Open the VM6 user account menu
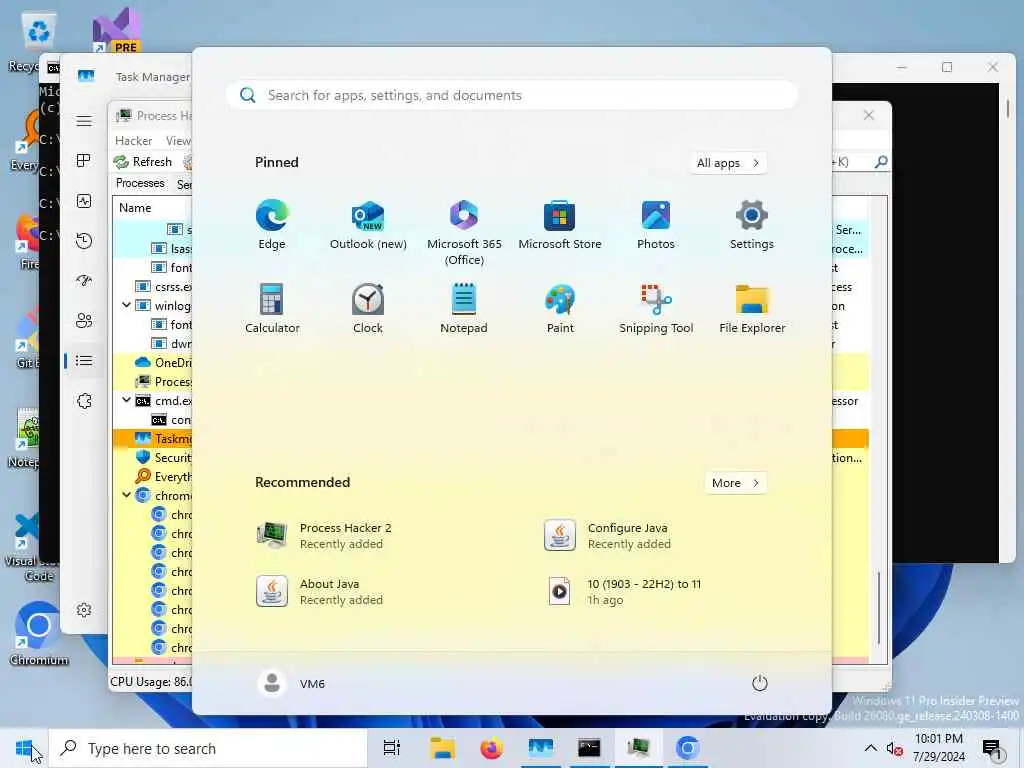The image size is (1024, 768). [291, 683]
